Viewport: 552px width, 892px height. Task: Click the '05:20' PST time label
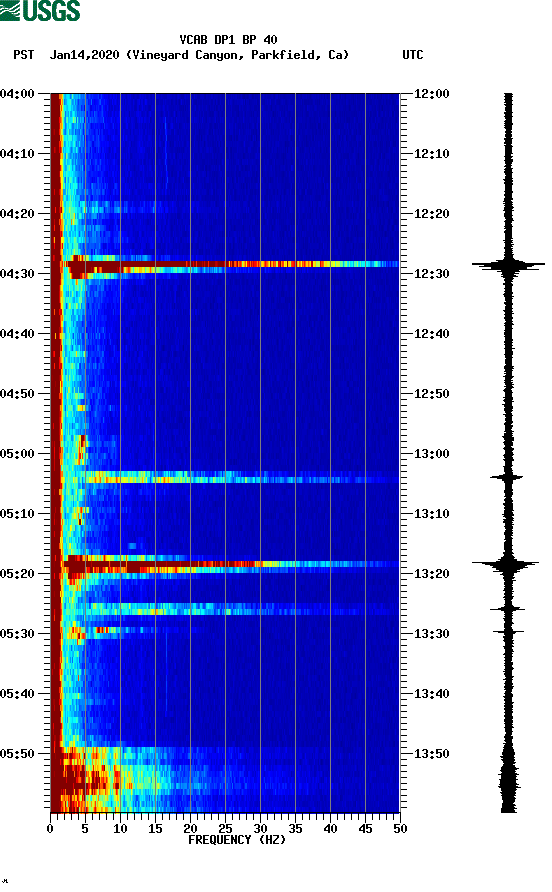pos(17,574)
